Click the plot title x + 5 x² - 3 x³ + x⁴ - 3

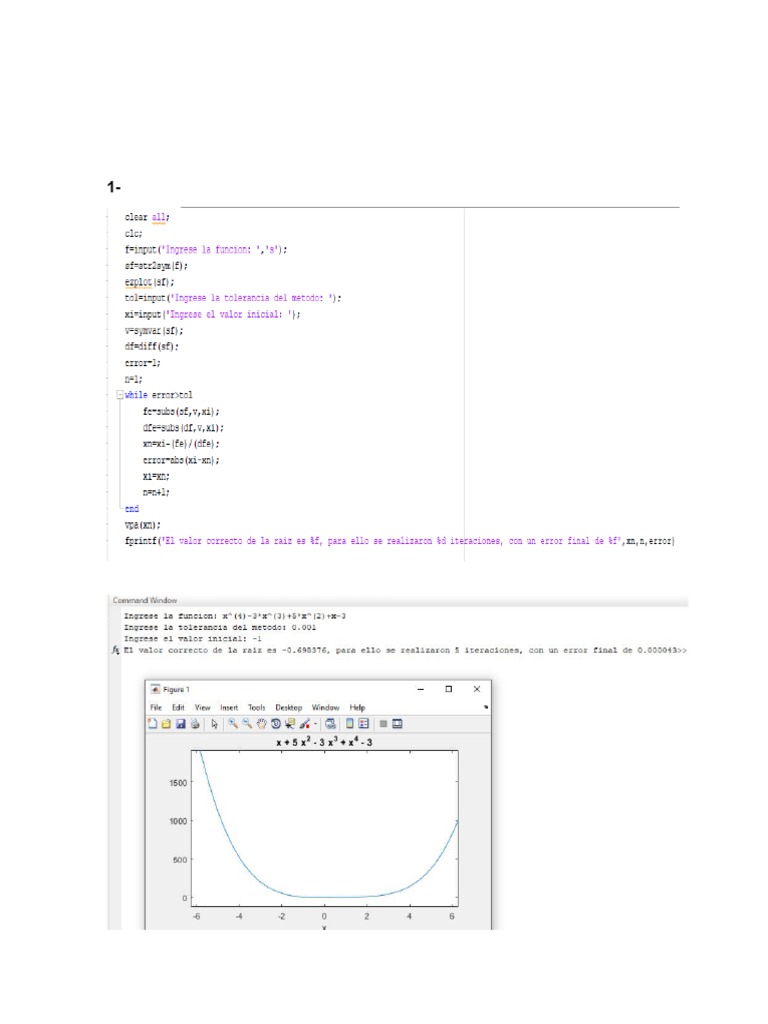(324, 742)
